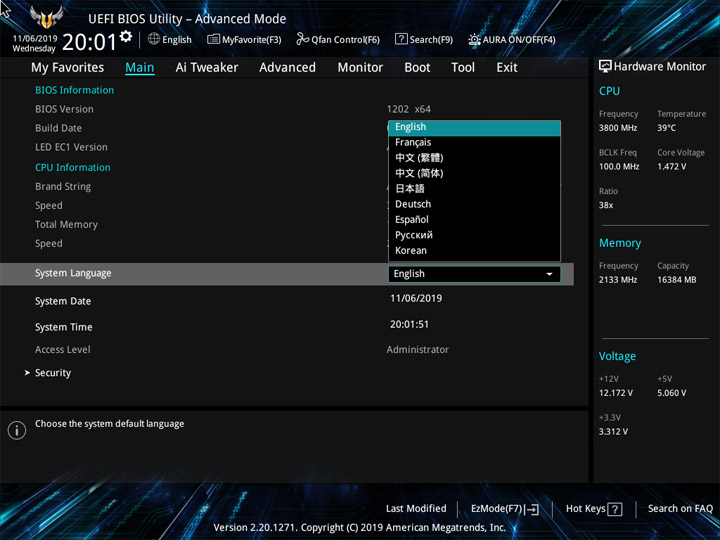Click the Hot Keys label
This screenshot has height=540, width=720.
point(585,508)
